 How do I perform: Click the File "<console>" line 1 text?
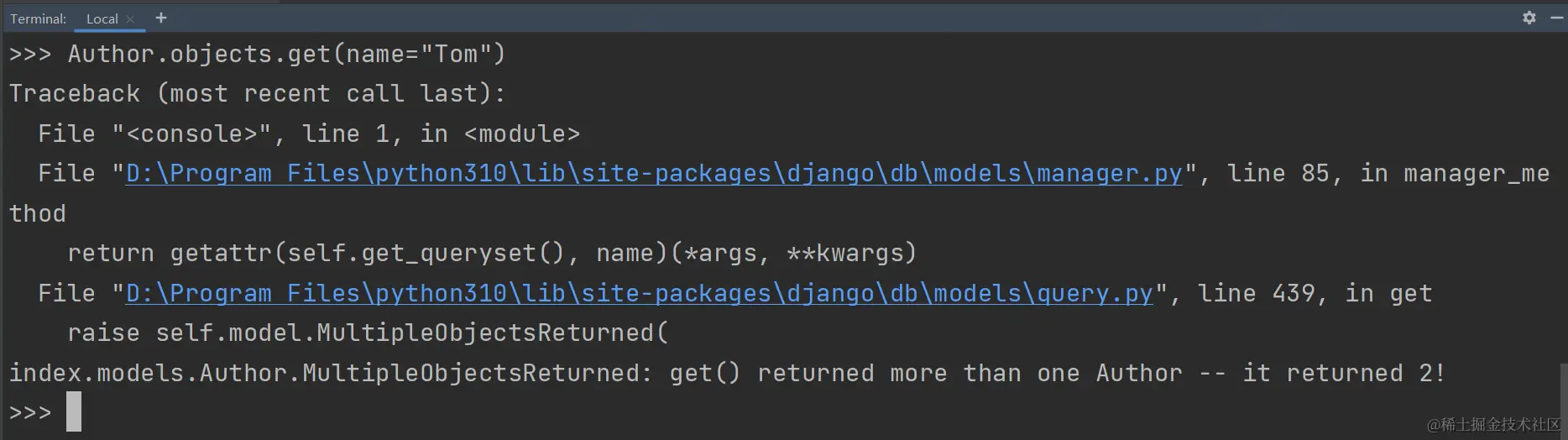(309, 134)
